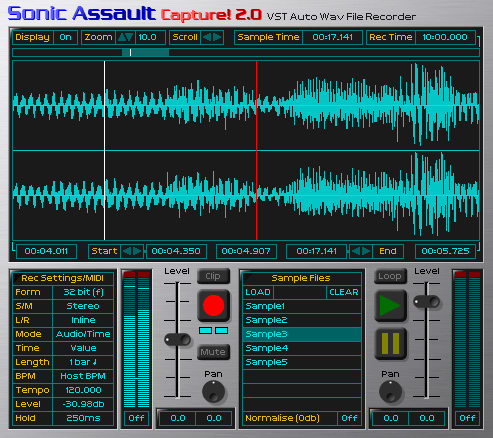This screenshot has height=438, width=493.
Task: Click the upper left channel waveform
Action: [x=246, y=105]
